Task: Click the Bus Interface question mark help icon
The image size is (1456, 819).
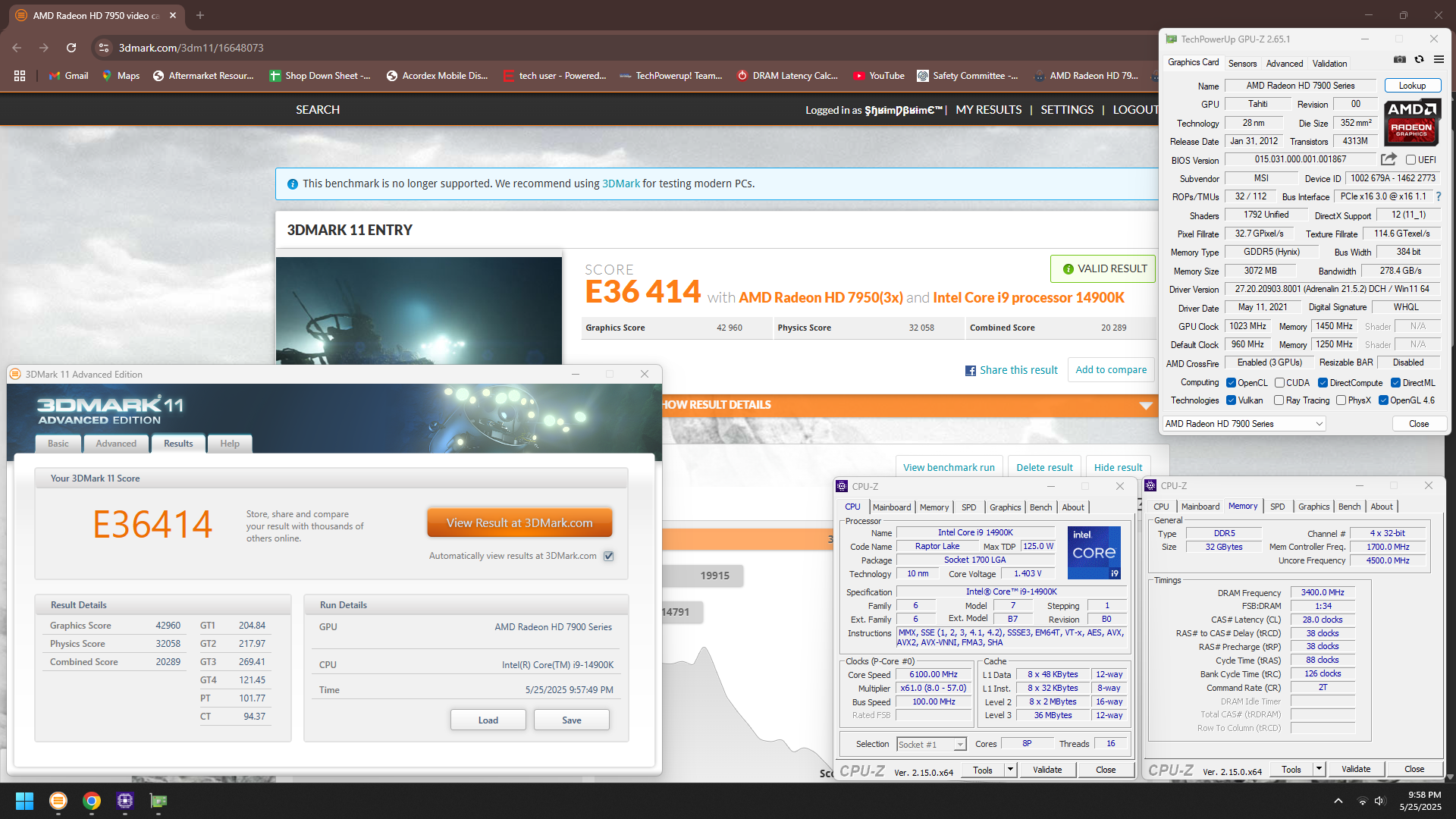Action: (1438, 196)
